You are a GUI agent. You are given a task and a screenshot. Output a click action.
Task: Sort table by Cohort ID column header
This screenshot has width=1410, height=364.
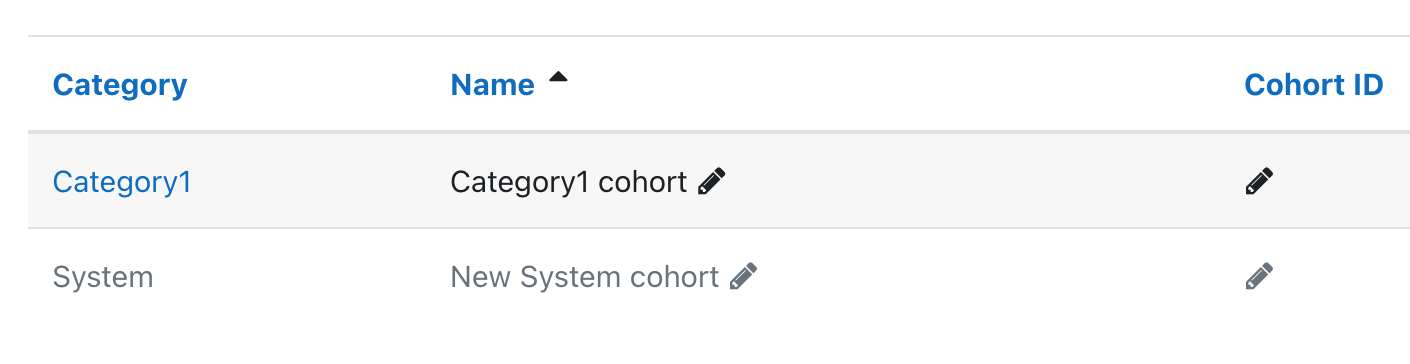[1313, 85]
